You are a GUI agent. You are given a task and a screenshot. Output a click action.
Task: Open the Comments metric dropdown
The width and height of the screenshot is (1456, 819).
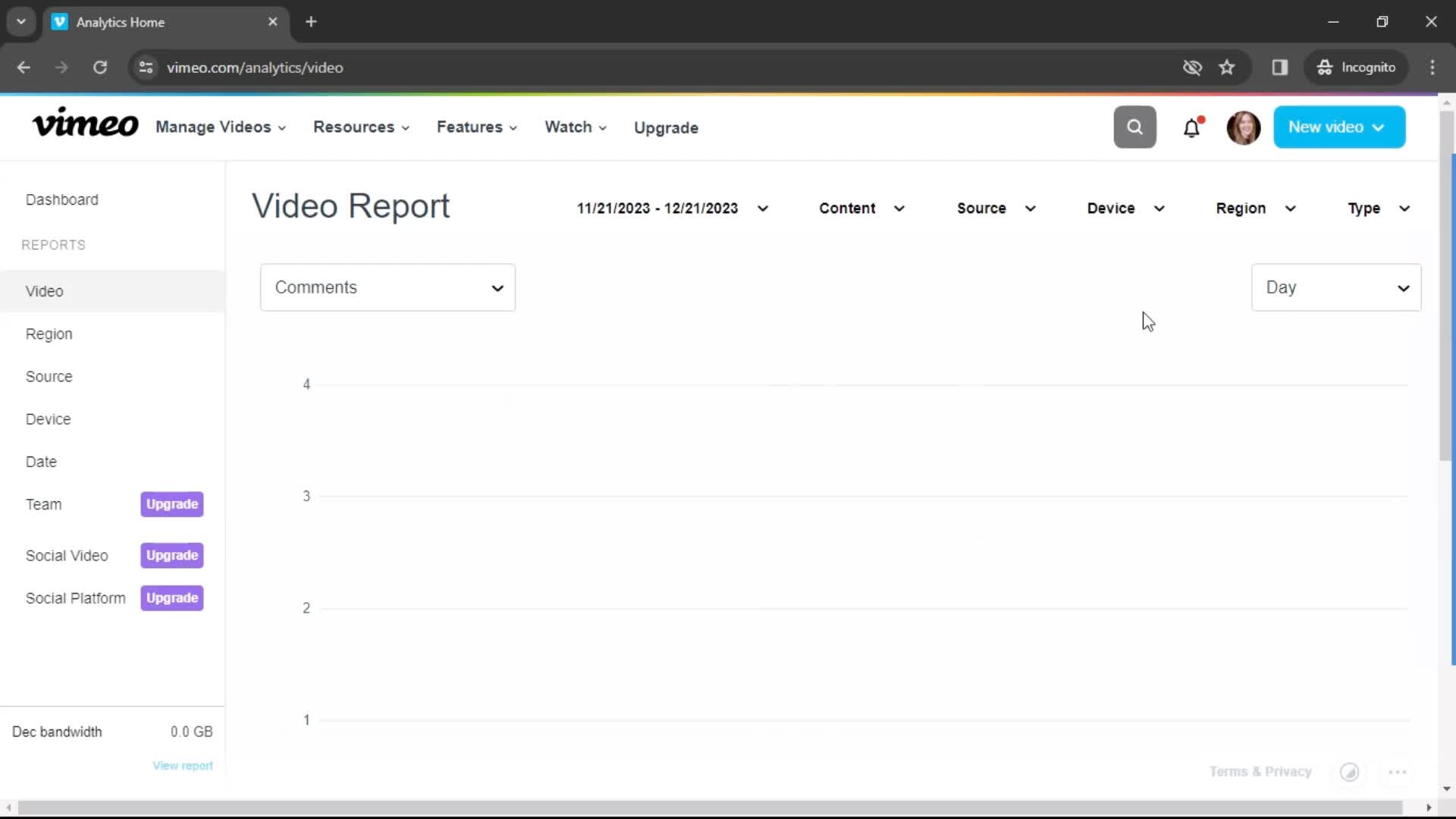point(388,287)
